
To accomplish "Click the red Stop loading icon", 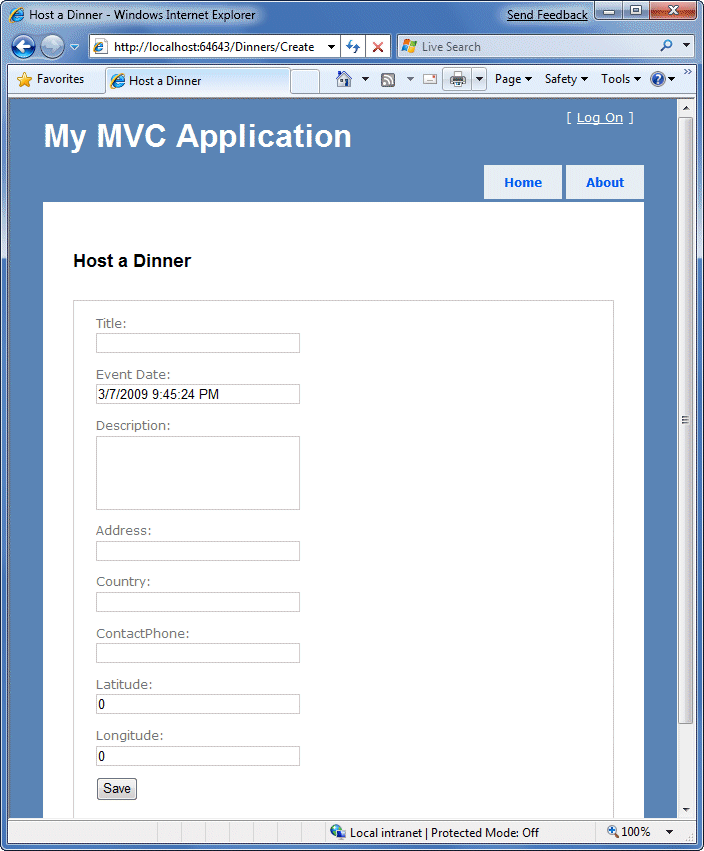I will point(378,47).
